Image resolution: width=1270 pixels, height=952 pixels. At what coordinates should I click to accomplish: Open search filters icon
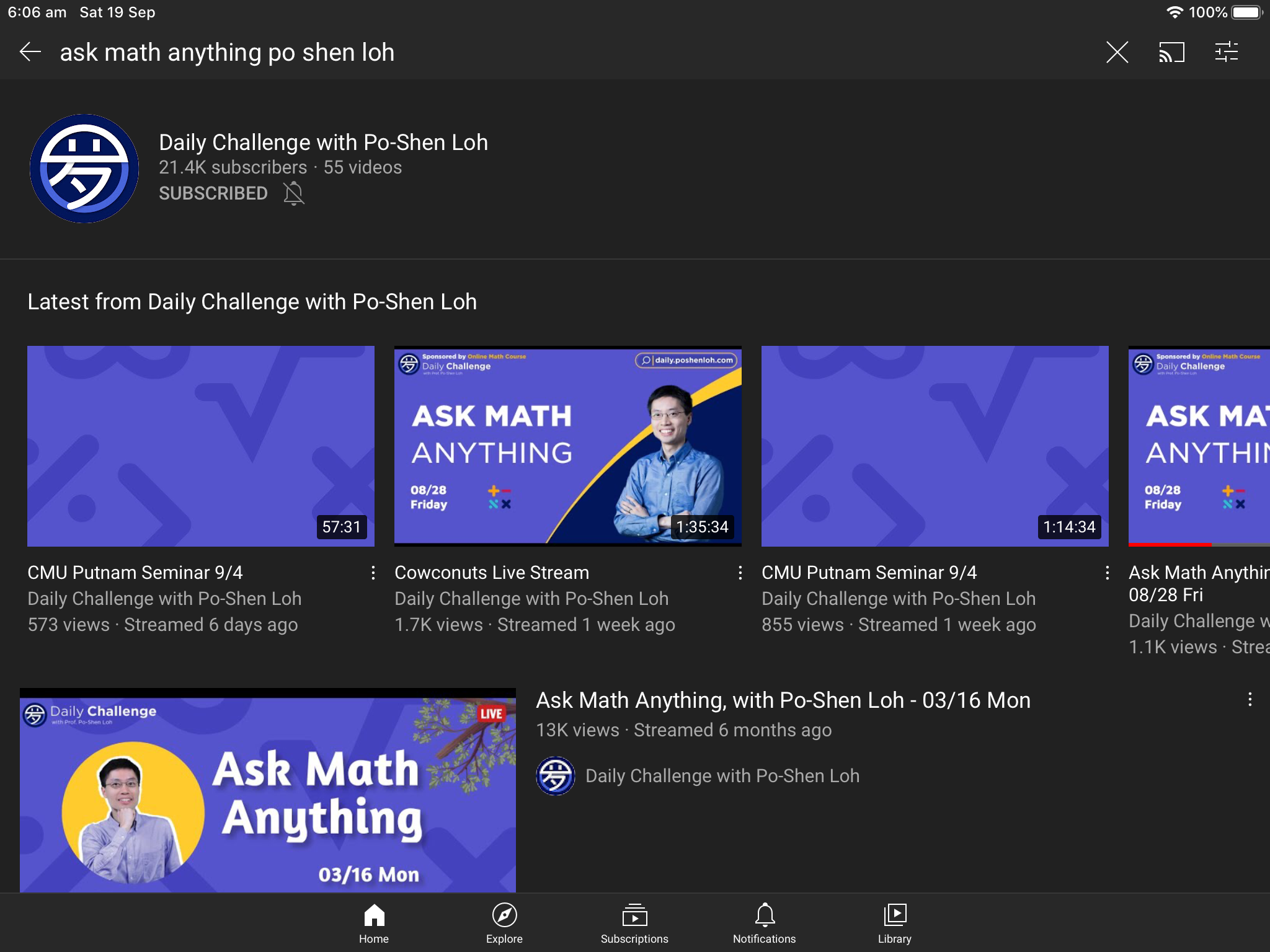(x=1226, y=52)
